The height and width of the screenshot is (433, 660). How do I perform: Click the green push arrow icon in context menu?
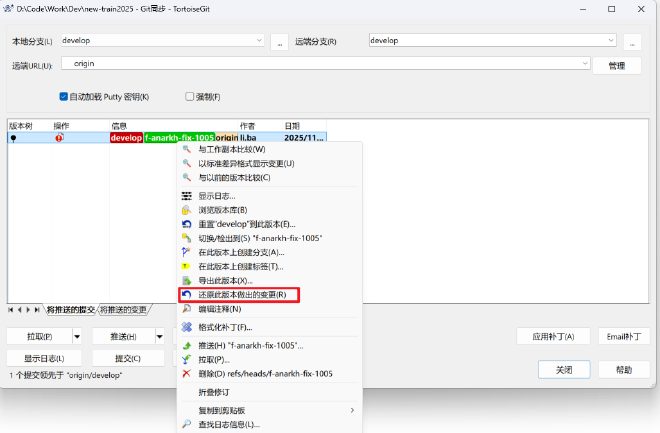186,345
